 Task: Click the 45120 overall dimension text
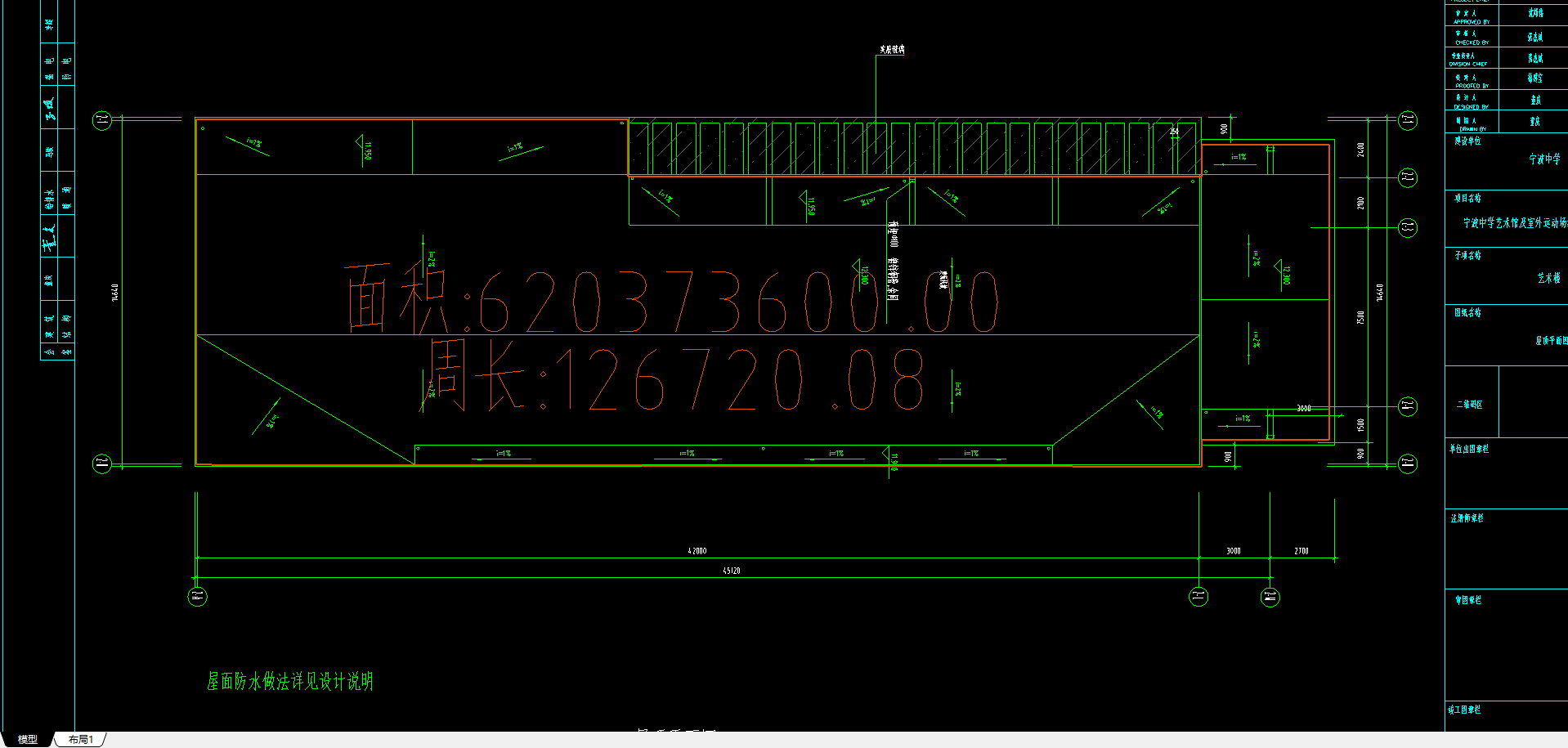point(732,571)
